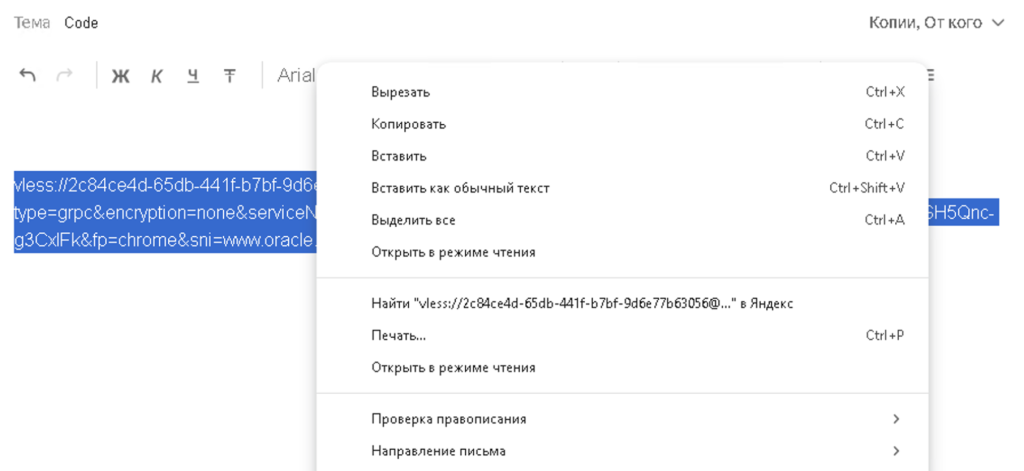Image resolution: width=1024 pixels, height=471 pixels.
Task: Open the Arial font selector
Action: (296, 76)
